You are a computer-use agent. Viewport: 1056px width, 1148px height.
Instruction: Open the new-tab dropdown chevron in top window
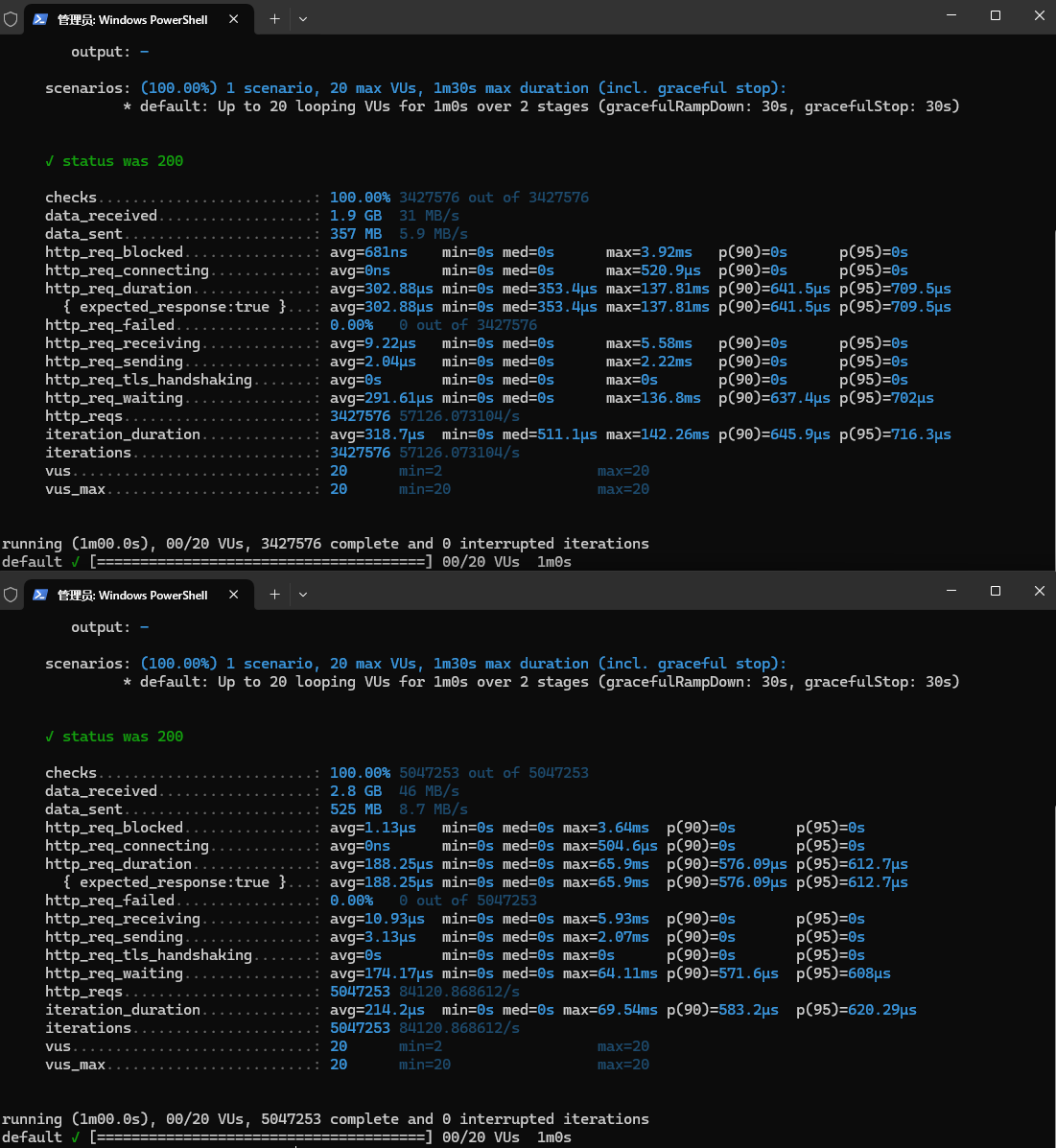coord(303,17)
